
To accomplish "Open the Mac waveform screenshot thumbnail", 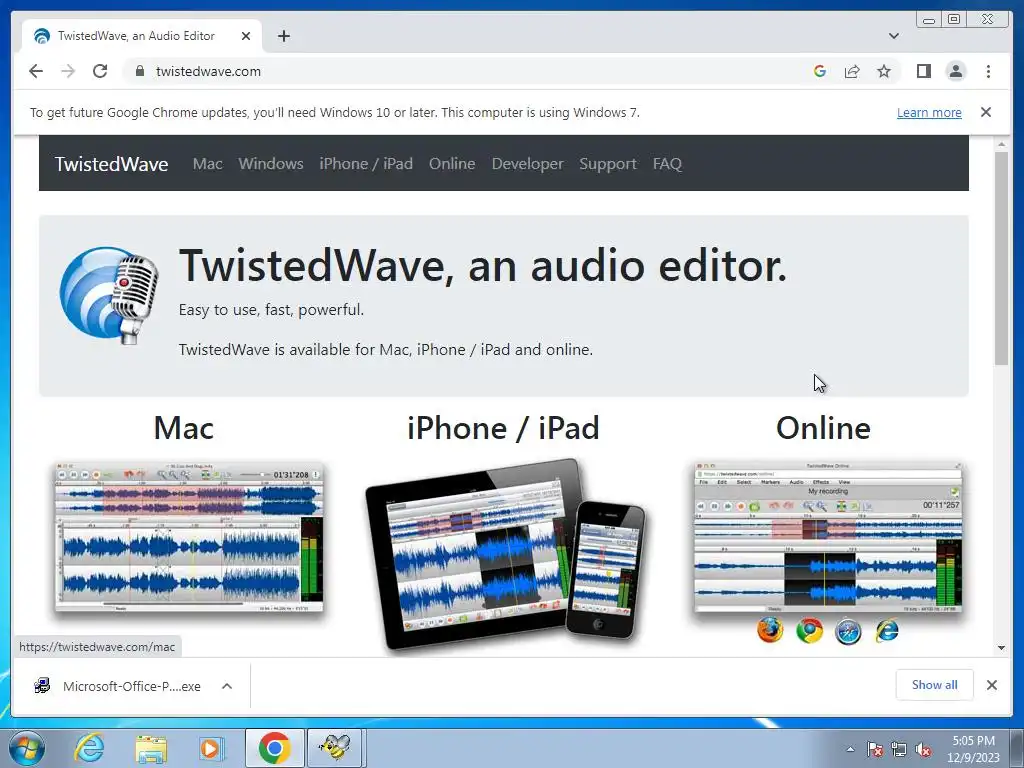I will click(189, 537).
